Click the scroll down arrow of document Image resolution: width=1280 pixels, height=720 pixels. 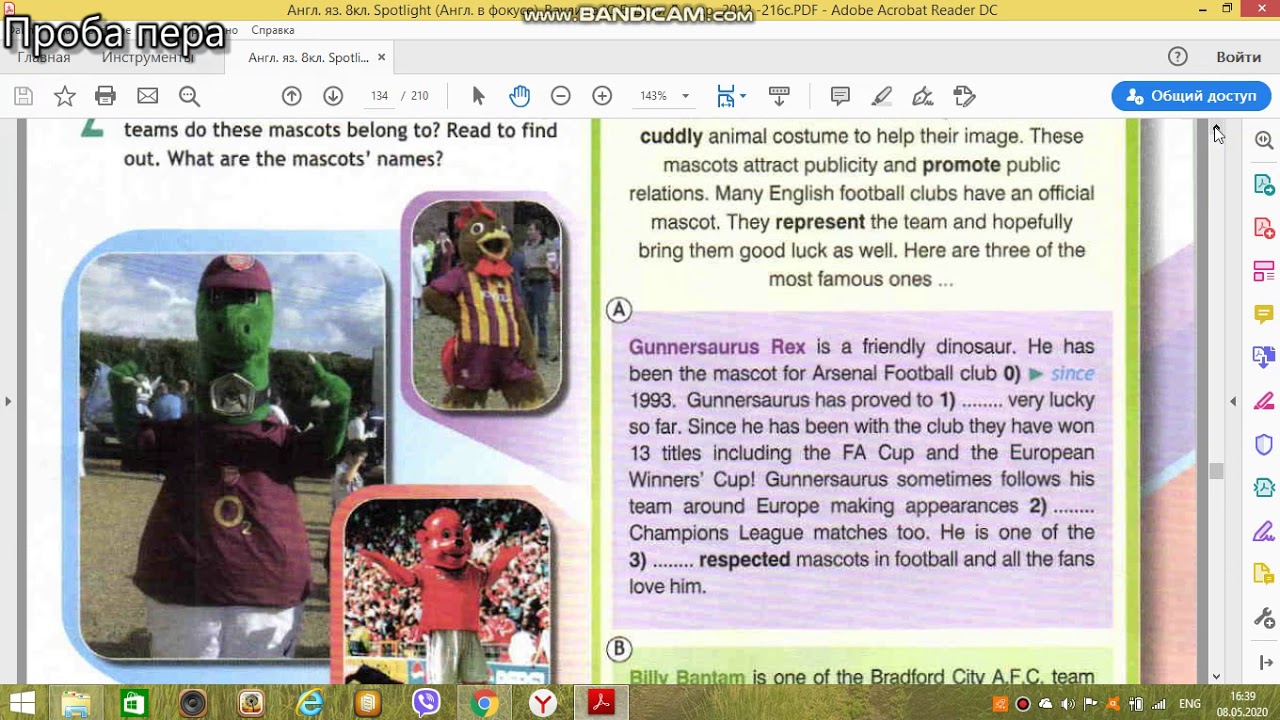1216,677
